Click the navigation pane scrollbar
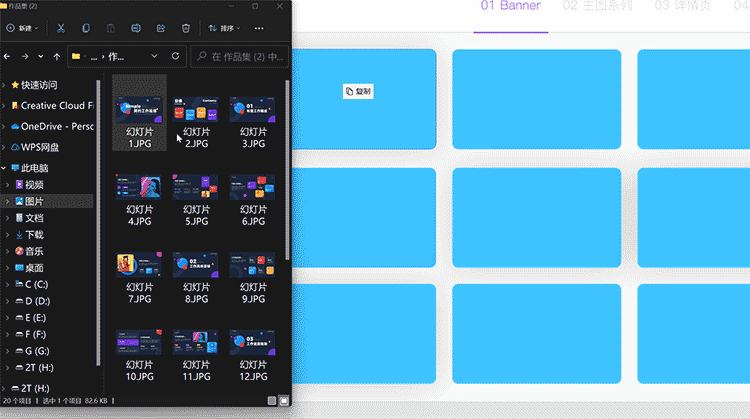This screenshot has height=419, width=750. 98,223
